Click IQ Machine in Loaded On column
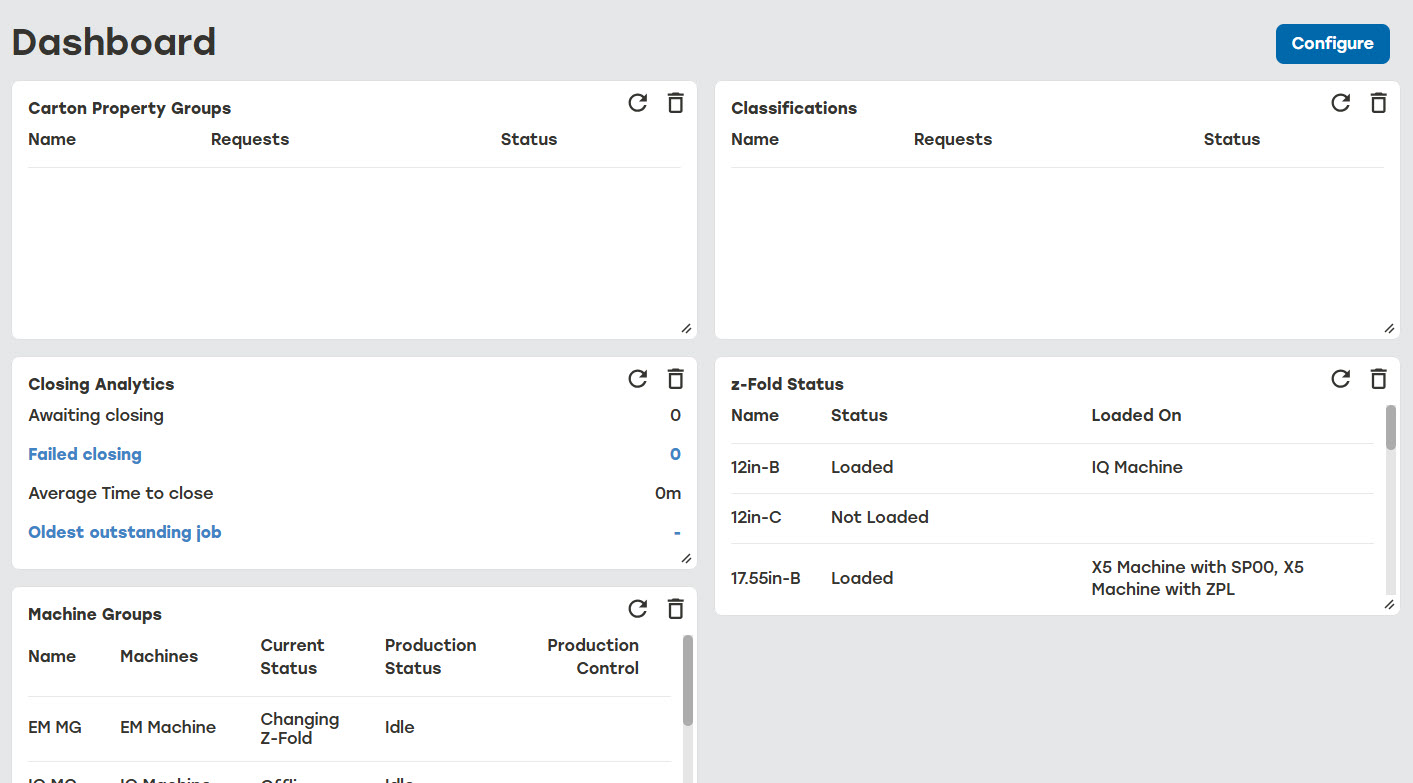 [1137, 467]
